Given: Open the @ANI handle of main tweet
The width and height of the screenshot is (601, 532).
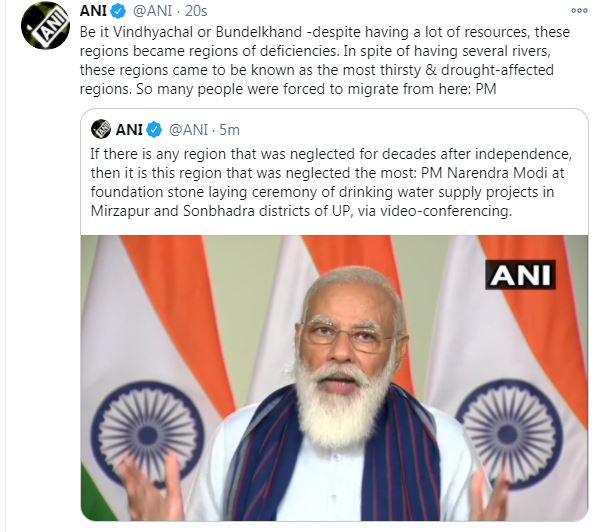Looking at the screenshot, I should (x=152, y=11).
